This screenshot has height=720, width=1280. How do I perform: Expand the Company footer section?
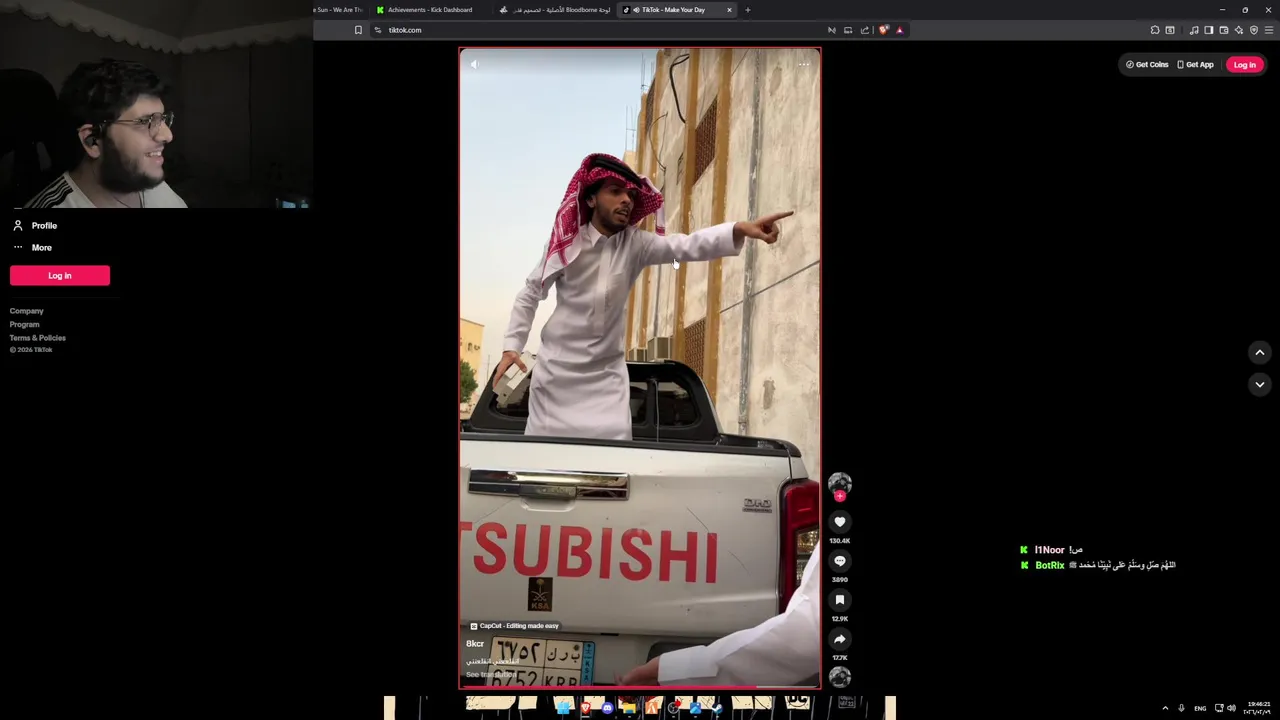click(x=27, y=311)
